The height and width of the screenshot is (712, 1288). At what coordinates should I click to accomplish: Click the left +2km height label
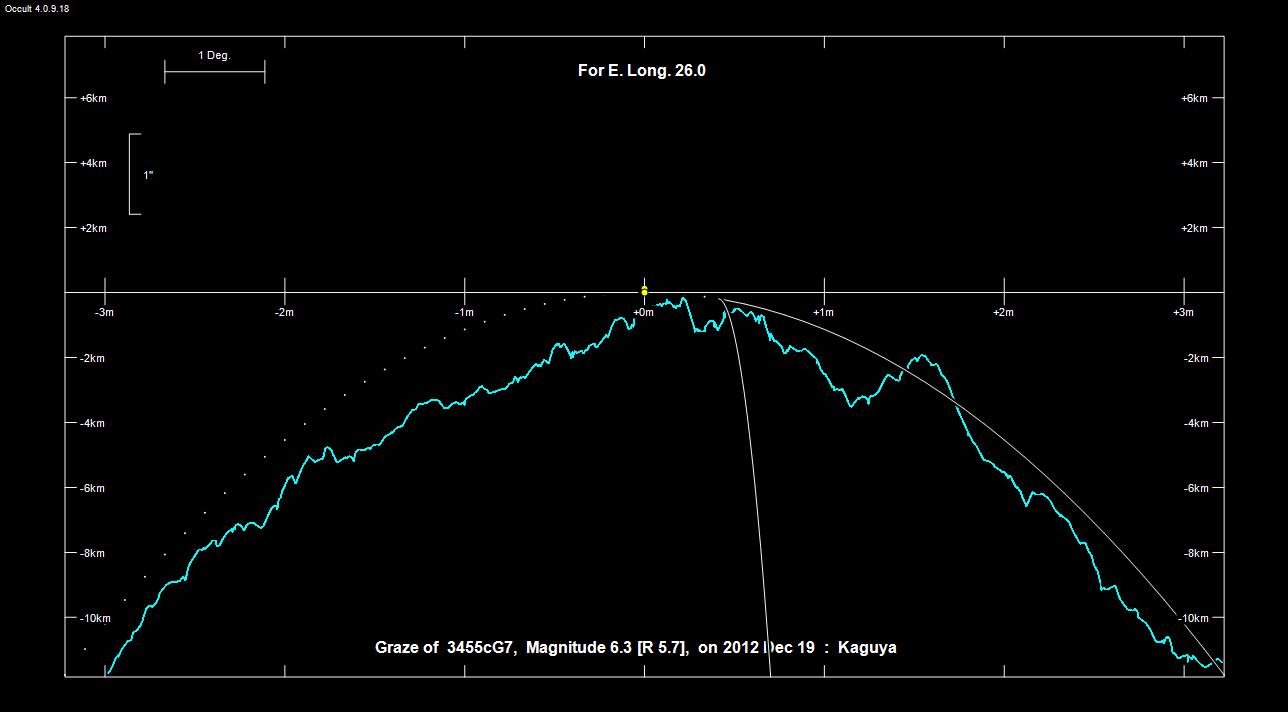tap(93, 228)
